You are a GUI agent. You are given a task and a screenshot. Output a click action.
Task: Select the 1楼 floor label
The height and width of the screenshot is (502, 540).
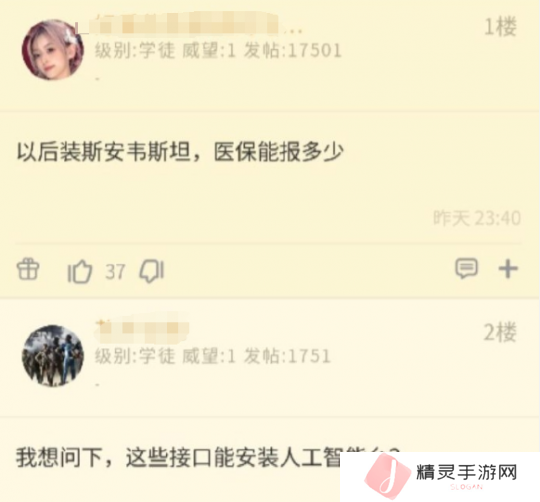500,27
